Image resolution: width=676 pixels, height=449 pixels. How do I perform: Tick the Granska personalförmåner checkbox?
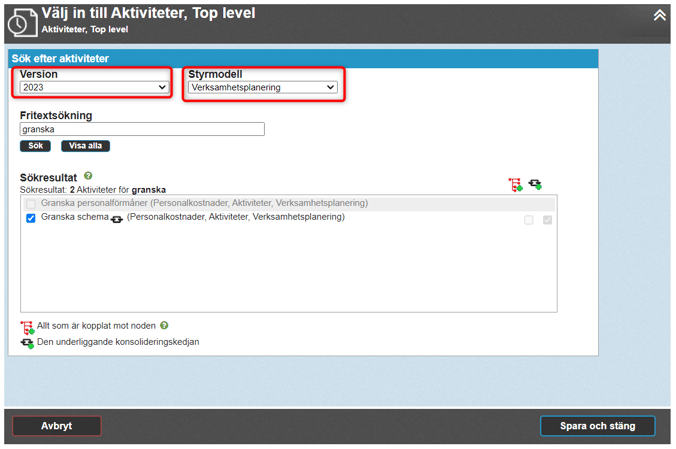(x=30, y=203)
